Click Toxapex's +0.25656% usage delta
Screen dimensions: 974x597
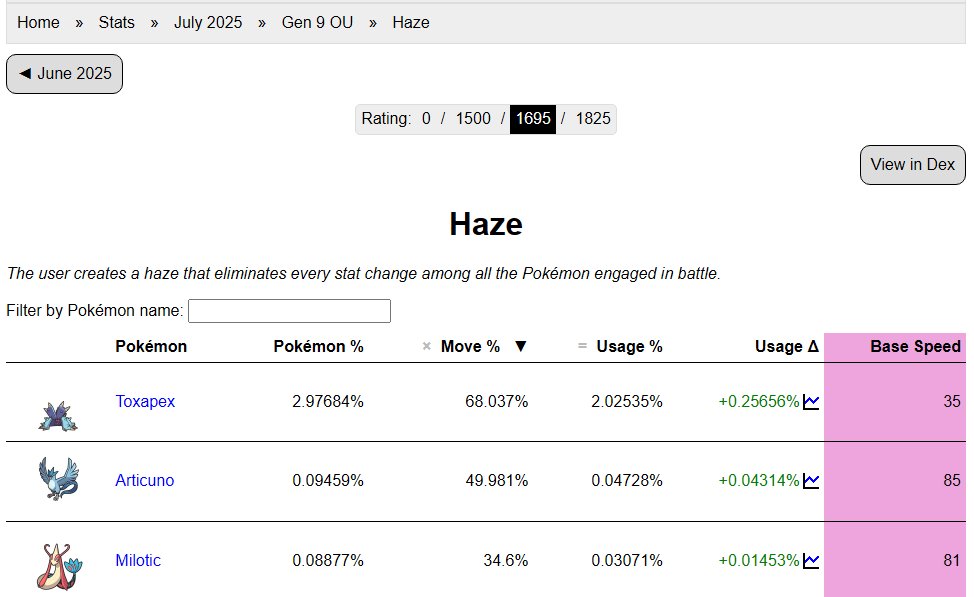click(759, 402)
